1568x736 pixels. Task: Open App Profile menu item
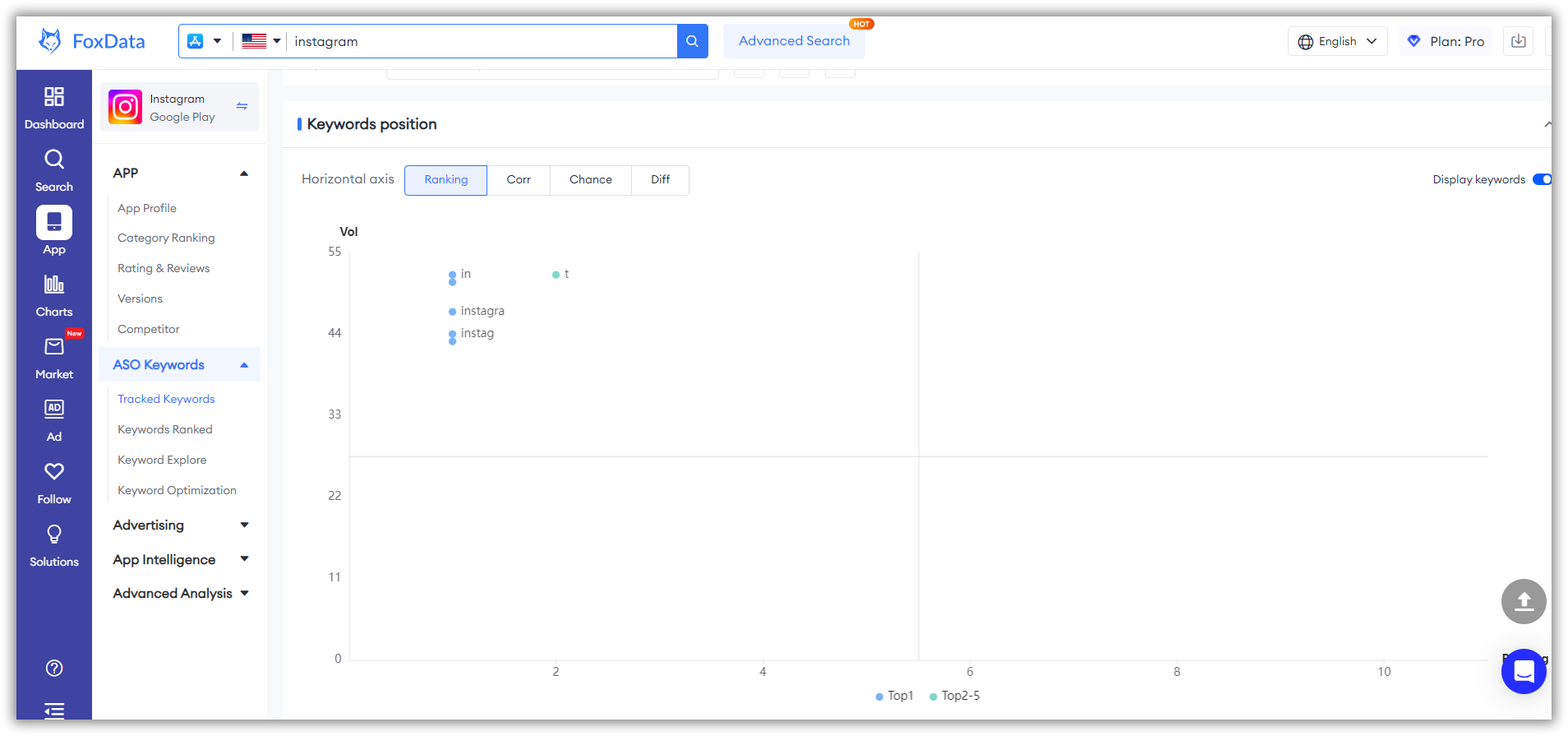[x=147, y=208]
